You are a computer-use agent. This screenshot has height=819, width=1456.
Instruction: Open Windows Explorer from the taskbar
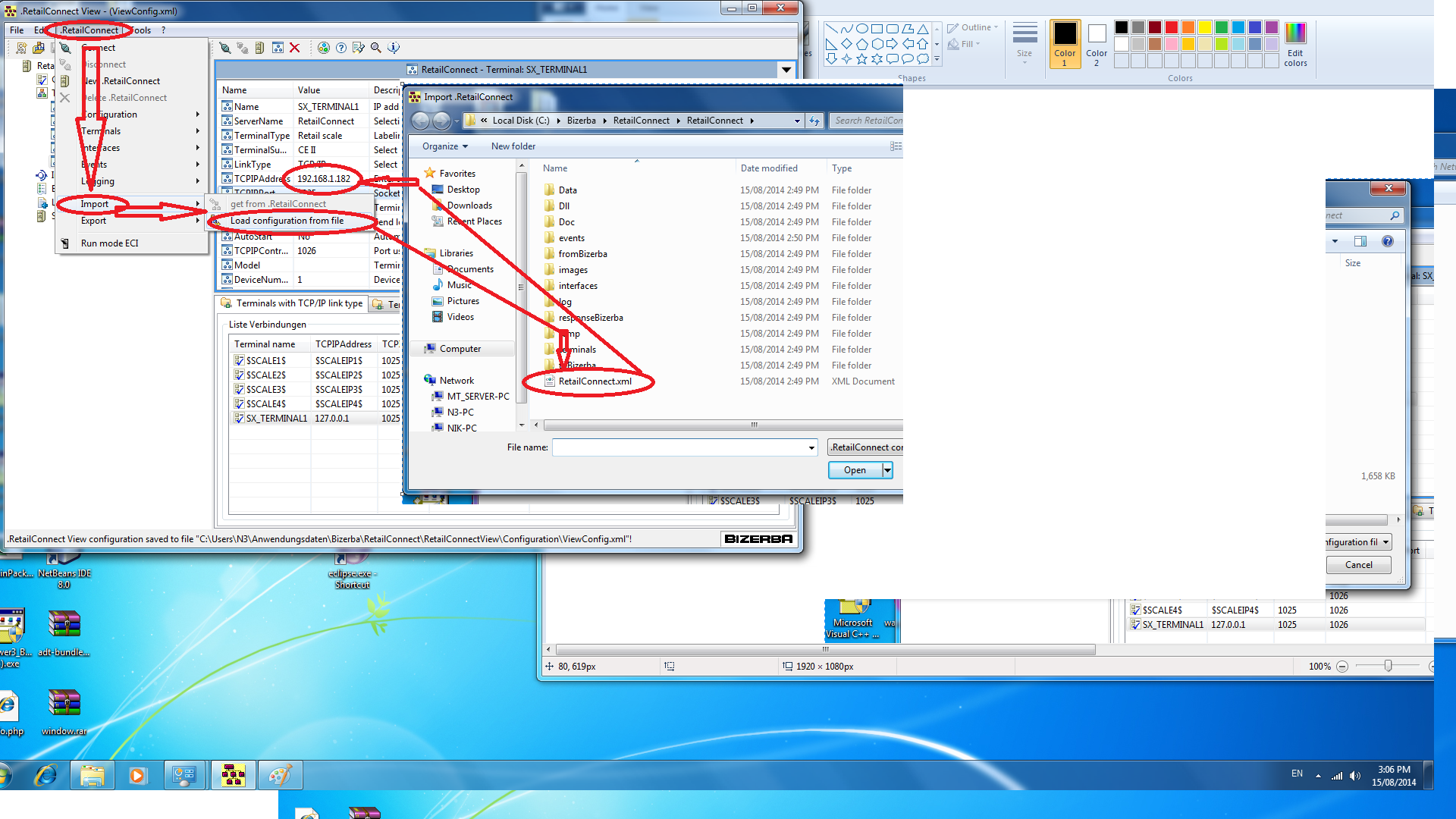(93, 775)
